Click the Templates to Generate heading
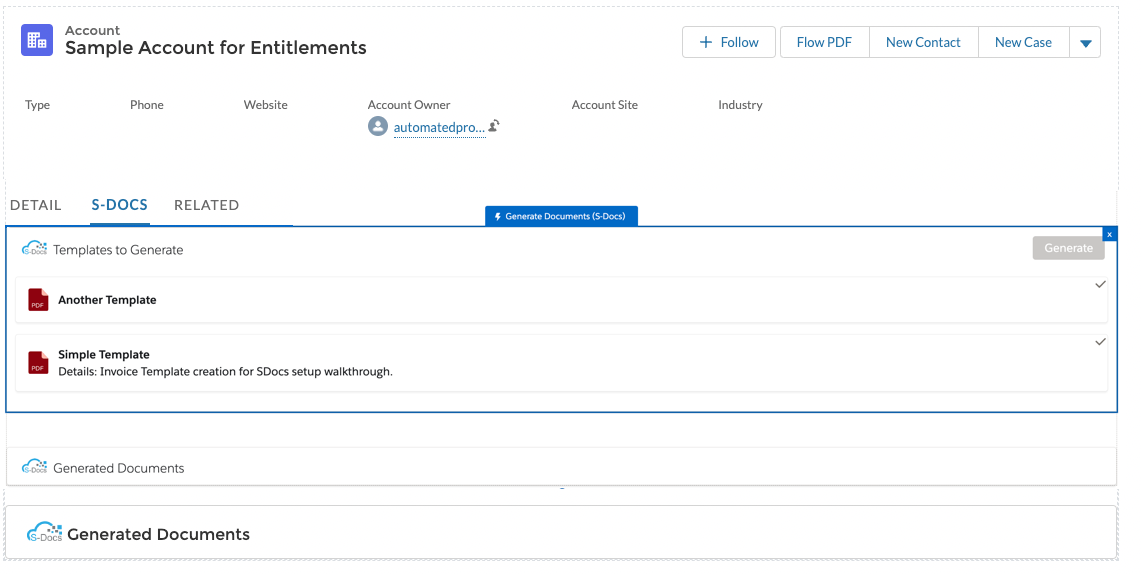 click(118, 250)
